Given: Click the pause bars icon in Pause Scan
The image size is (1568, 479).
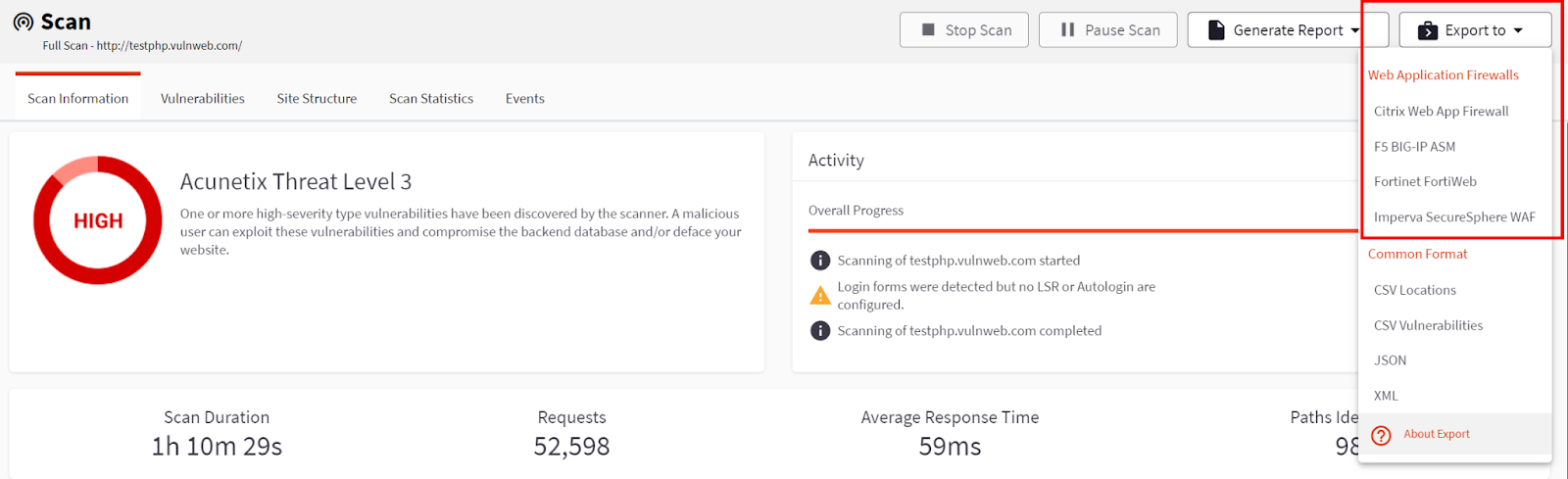Looking at the screenshot, I should 1068,29.
